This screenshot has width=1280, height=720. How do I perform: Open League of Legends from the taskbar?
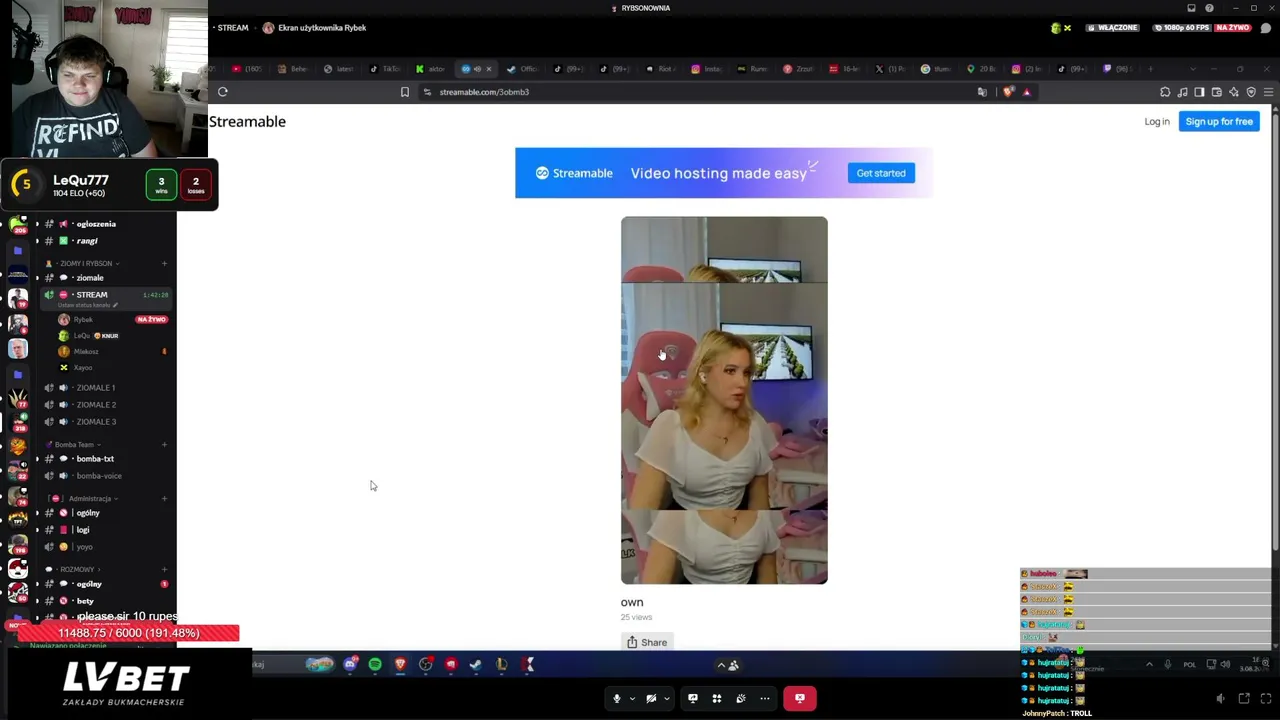pyautogui.click(x=501, y=665)
